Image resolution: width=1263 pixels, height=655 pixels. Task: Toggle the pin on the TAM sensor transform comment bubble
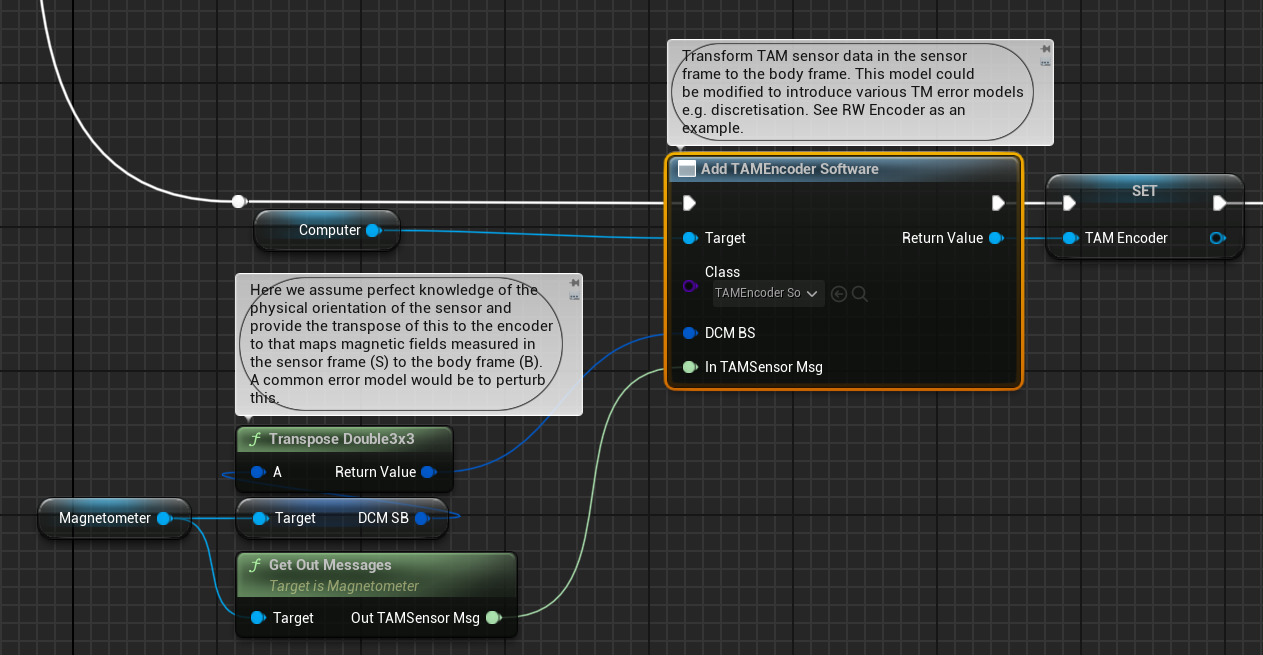click(1045, 49)
